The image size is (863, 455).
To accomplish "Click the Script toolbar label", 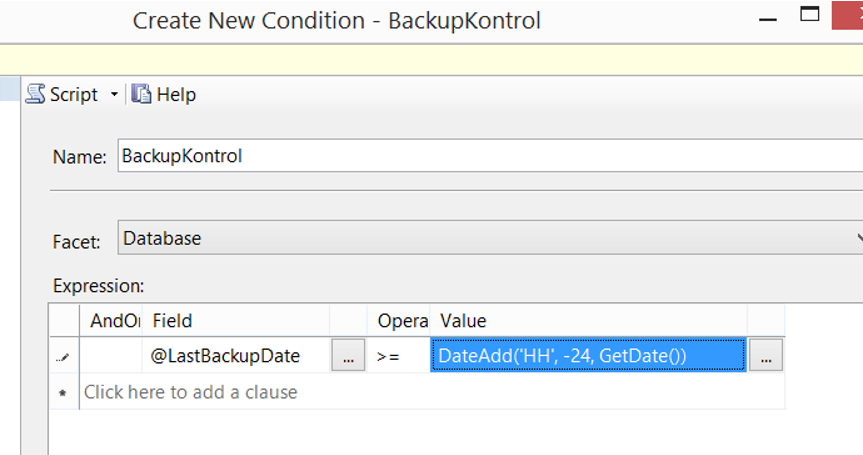I will click(74, 95).
